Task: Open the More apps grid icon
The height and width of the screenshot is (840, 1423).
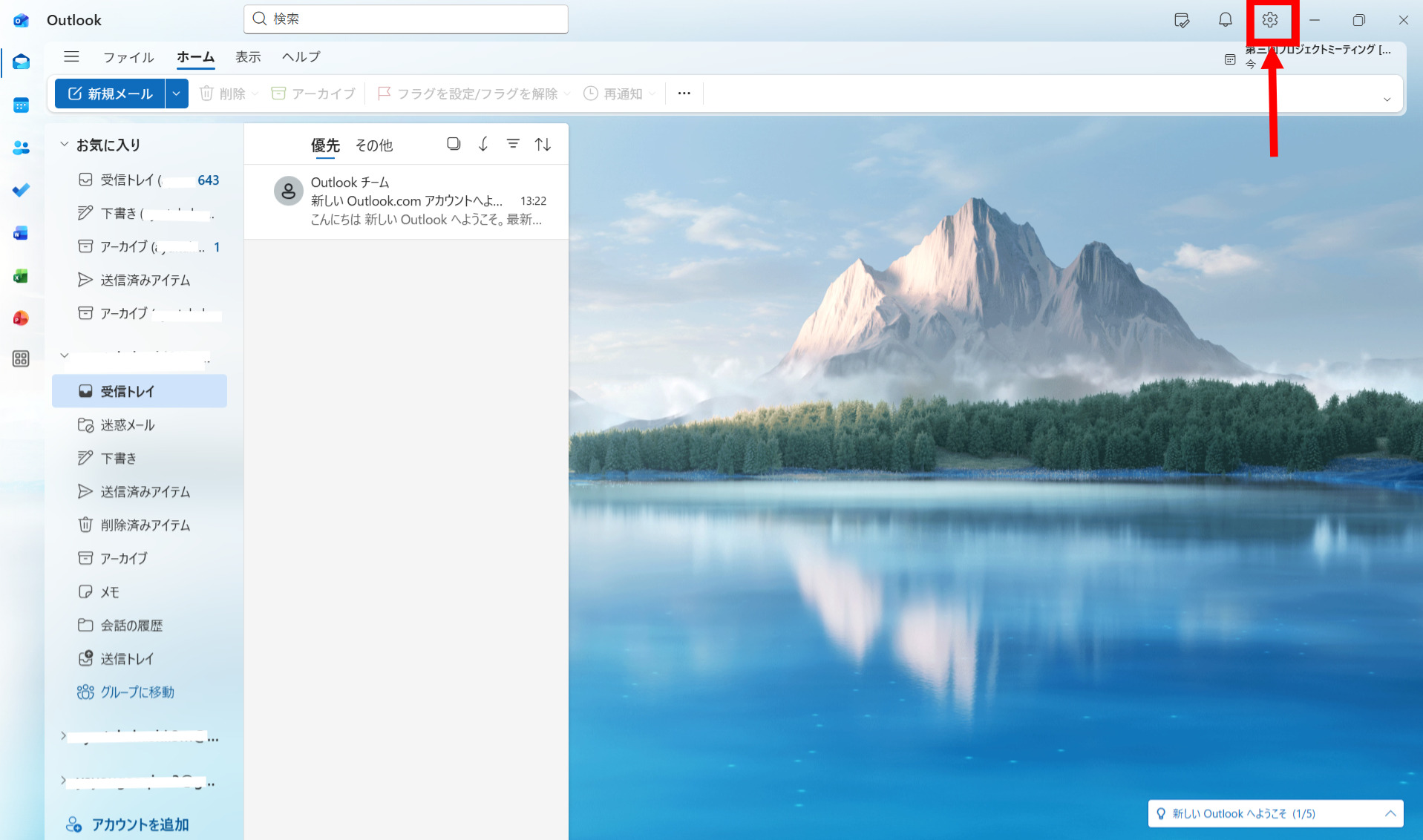Action: (21, 359)
